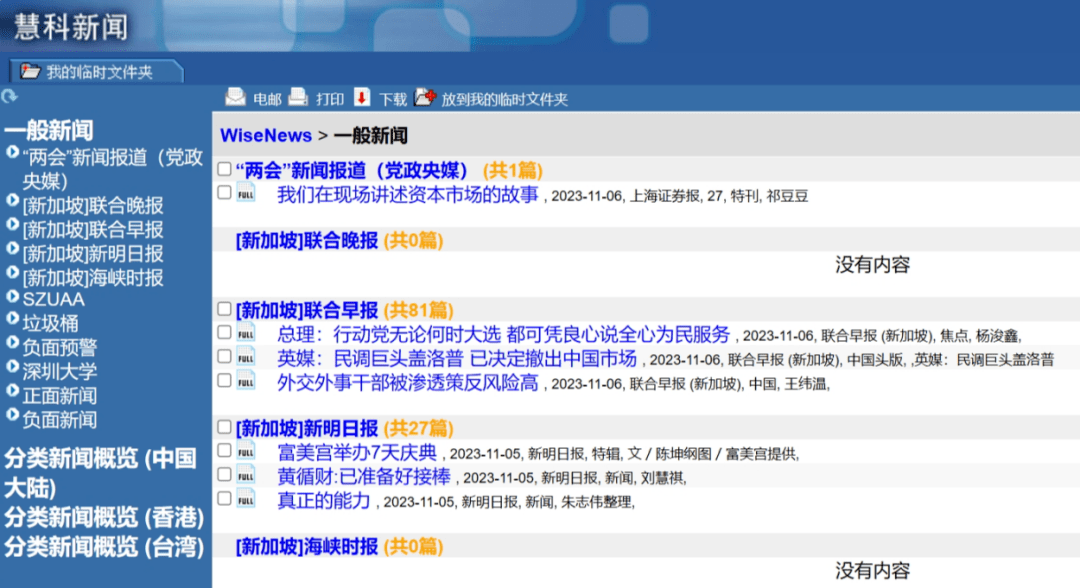Open the 我的临时文件夹 tab

coord(96,72)
